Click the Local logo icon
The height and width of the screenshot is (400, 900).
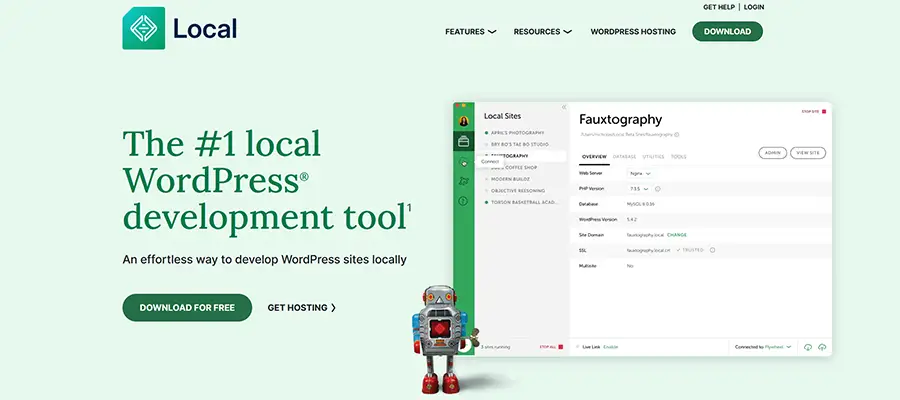tap(143, 28)
